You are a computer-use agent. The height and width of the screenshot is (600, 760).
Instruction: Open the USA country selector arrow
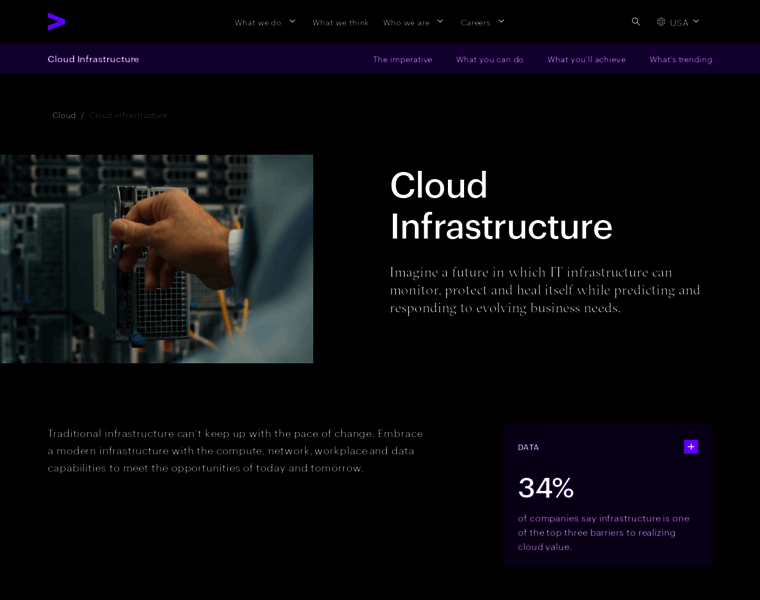point(696,21)
